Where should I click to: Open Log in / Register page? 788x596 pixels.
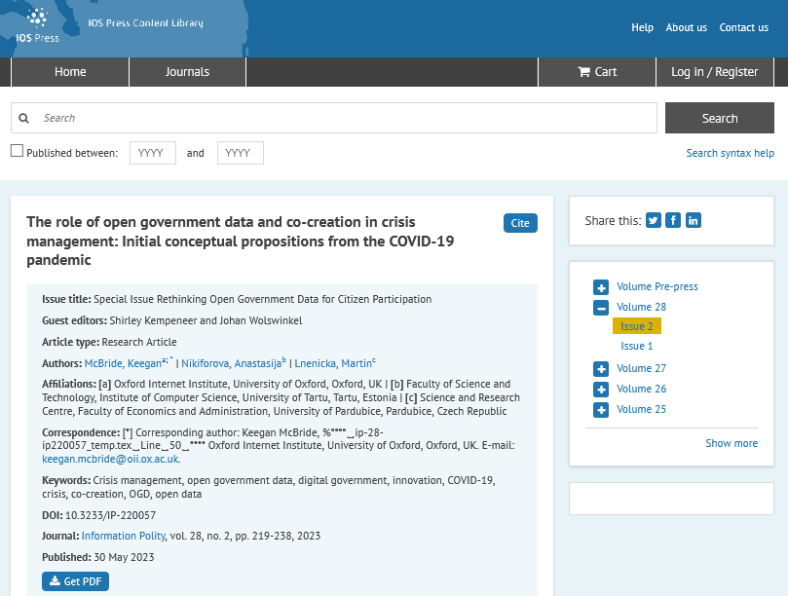point(714,72)
